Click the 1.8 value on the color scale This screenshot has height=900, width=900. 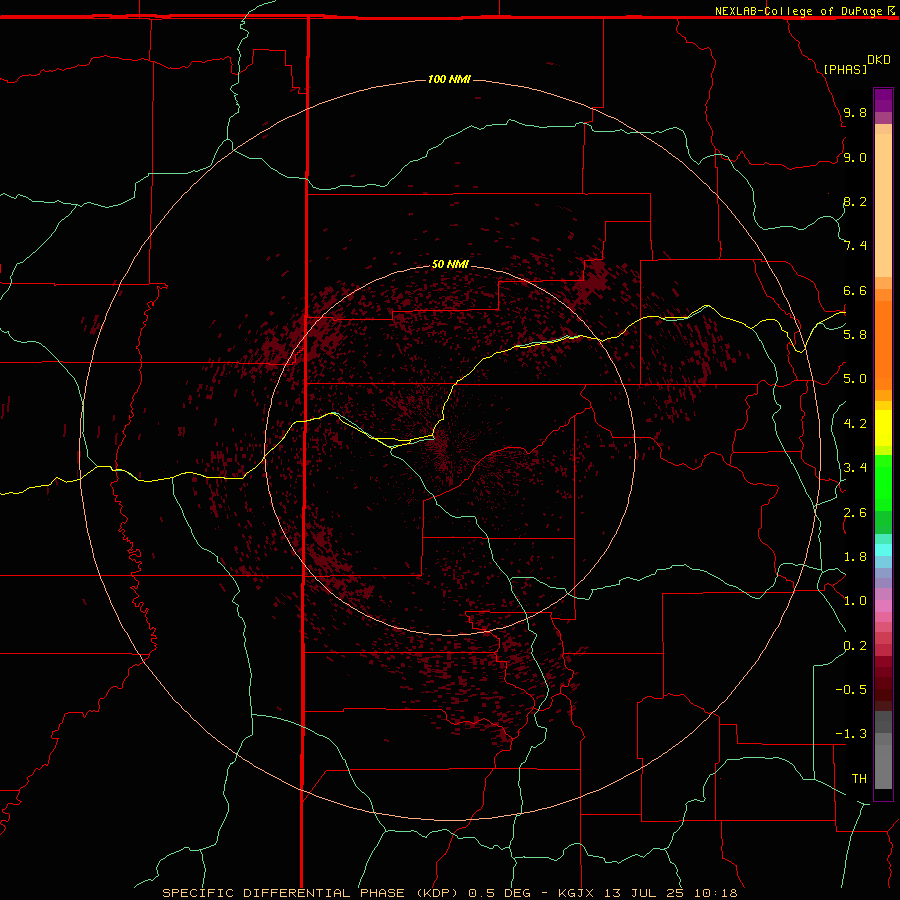[855, 557]
